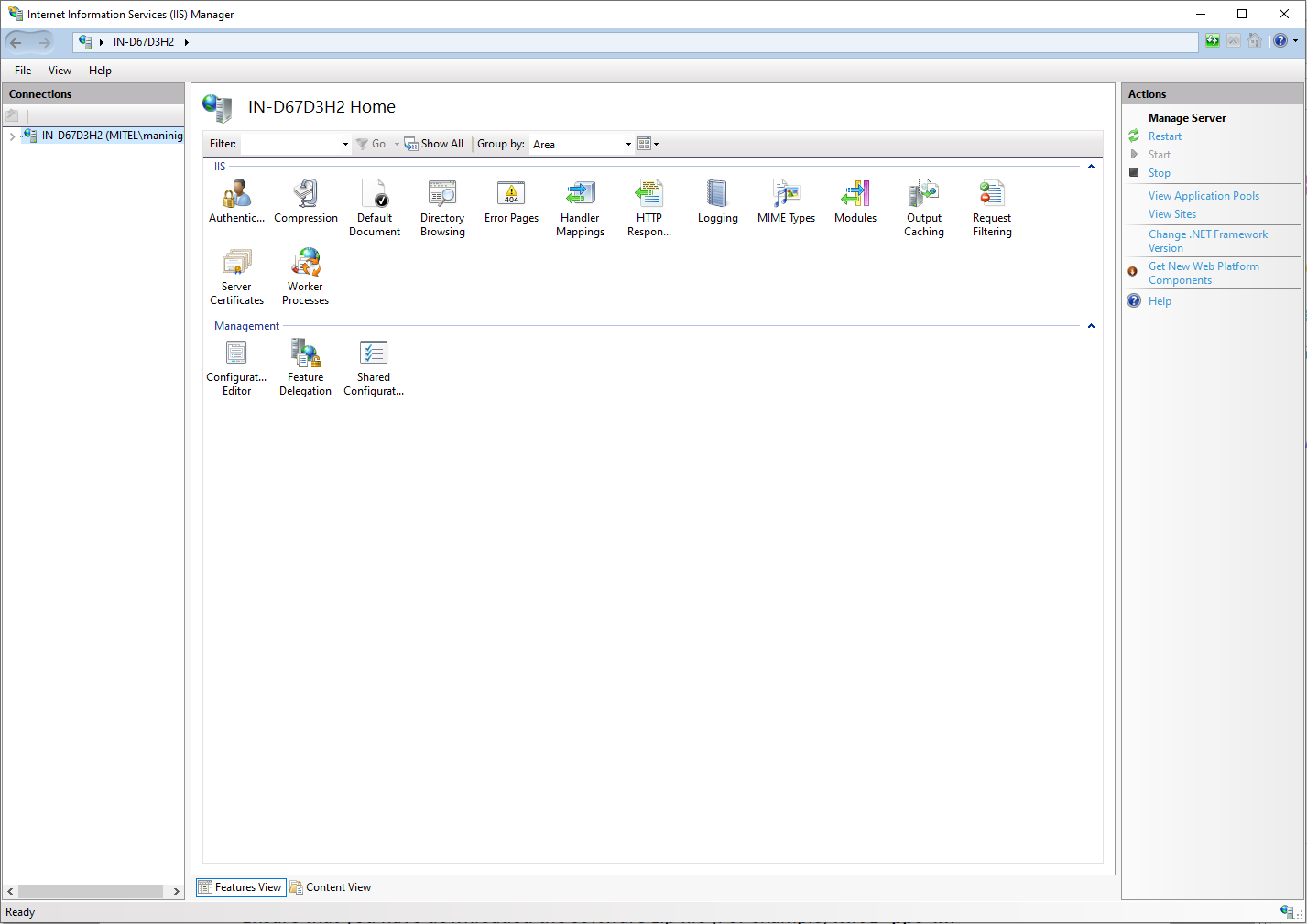Click View Application Pools link

pos(1204,196)
